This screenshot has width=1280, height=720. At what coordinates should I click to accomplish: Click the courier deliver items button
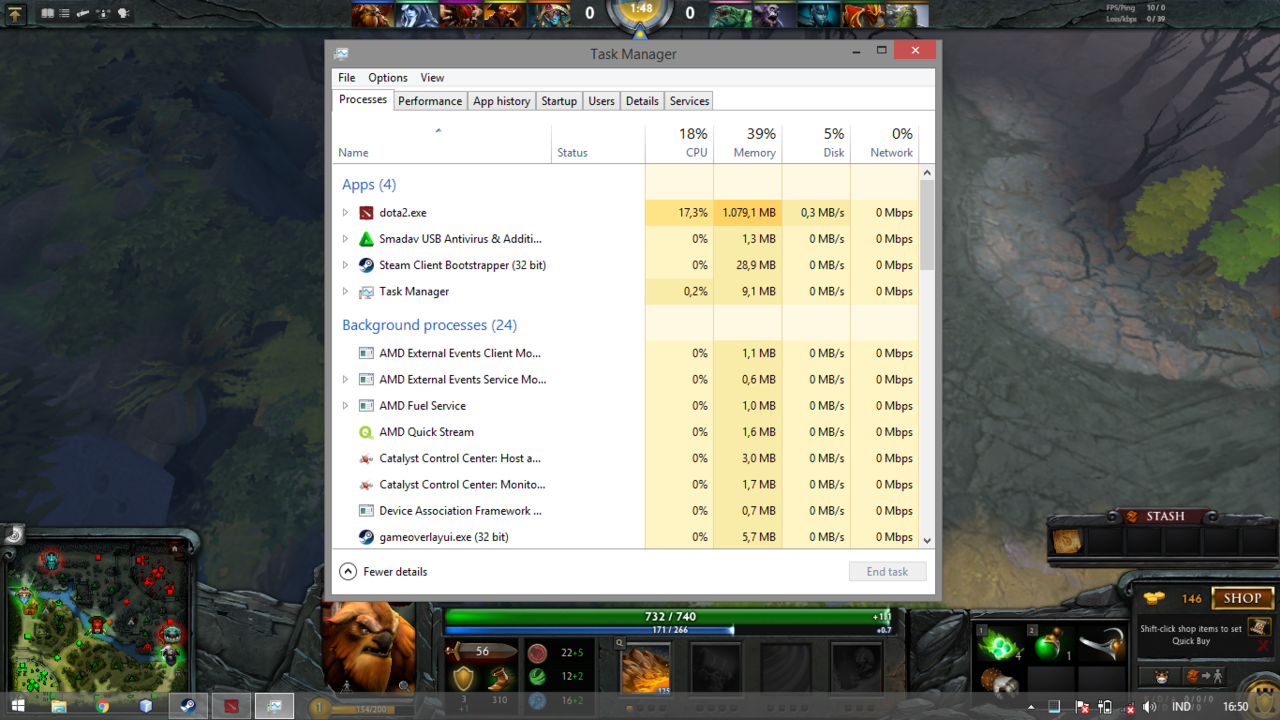[x=1204, y=677]
